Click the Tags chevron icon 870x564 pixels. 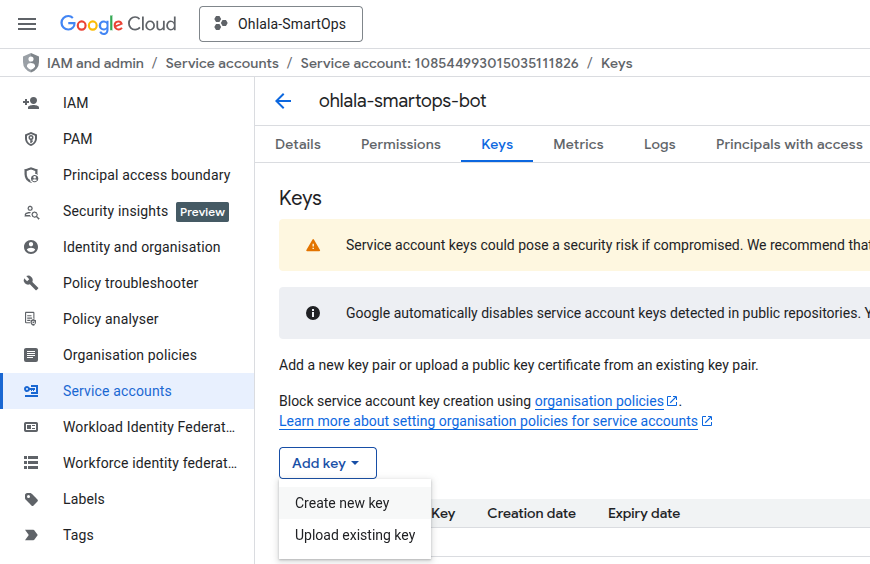(x=31, y=535)
